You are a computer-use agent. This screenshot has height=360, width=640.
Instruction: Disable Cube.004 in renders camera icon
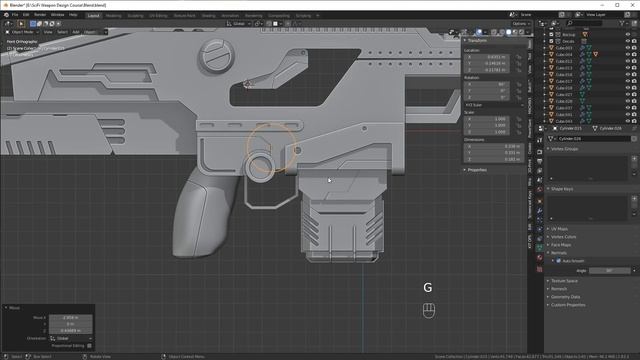634,54
